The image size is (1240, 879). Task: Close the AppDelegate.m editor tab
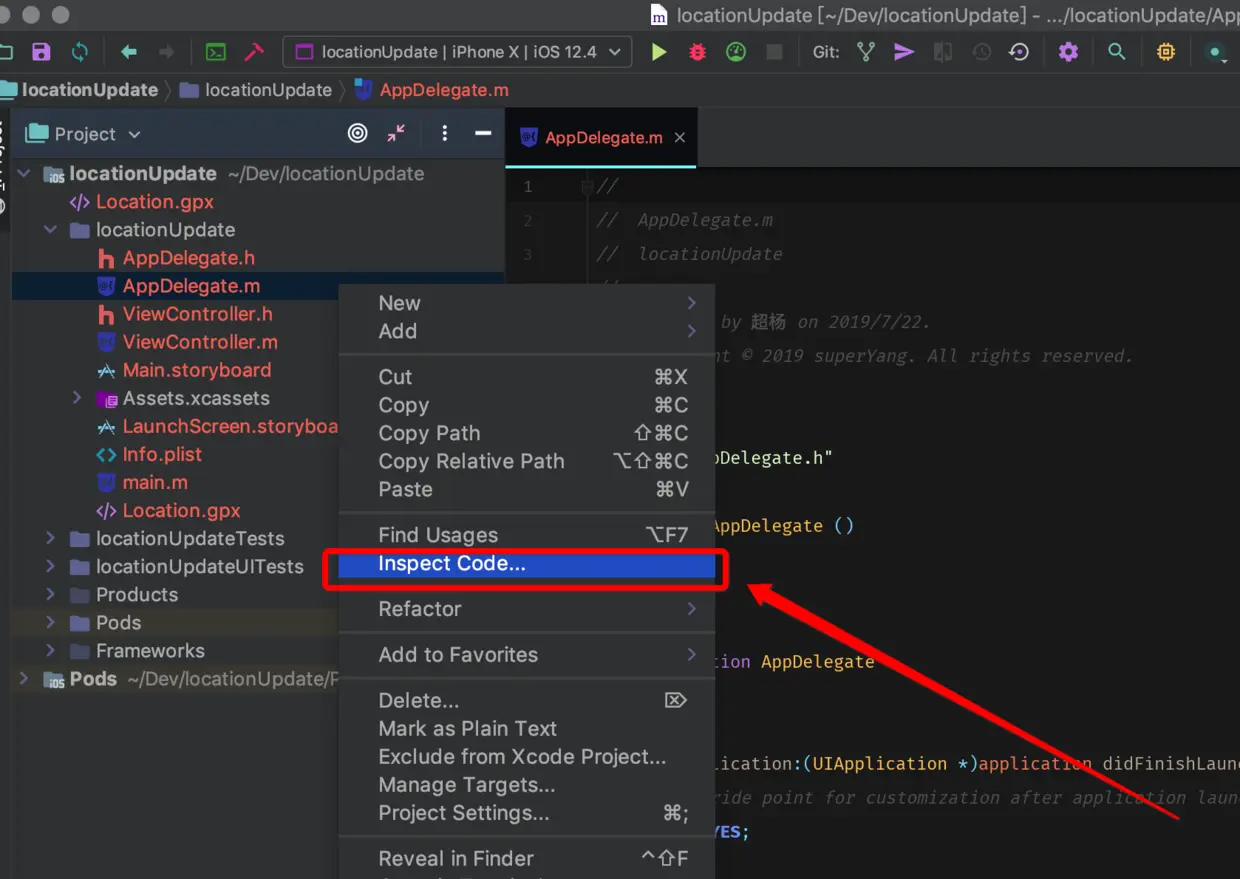click(x=680, y=138)
